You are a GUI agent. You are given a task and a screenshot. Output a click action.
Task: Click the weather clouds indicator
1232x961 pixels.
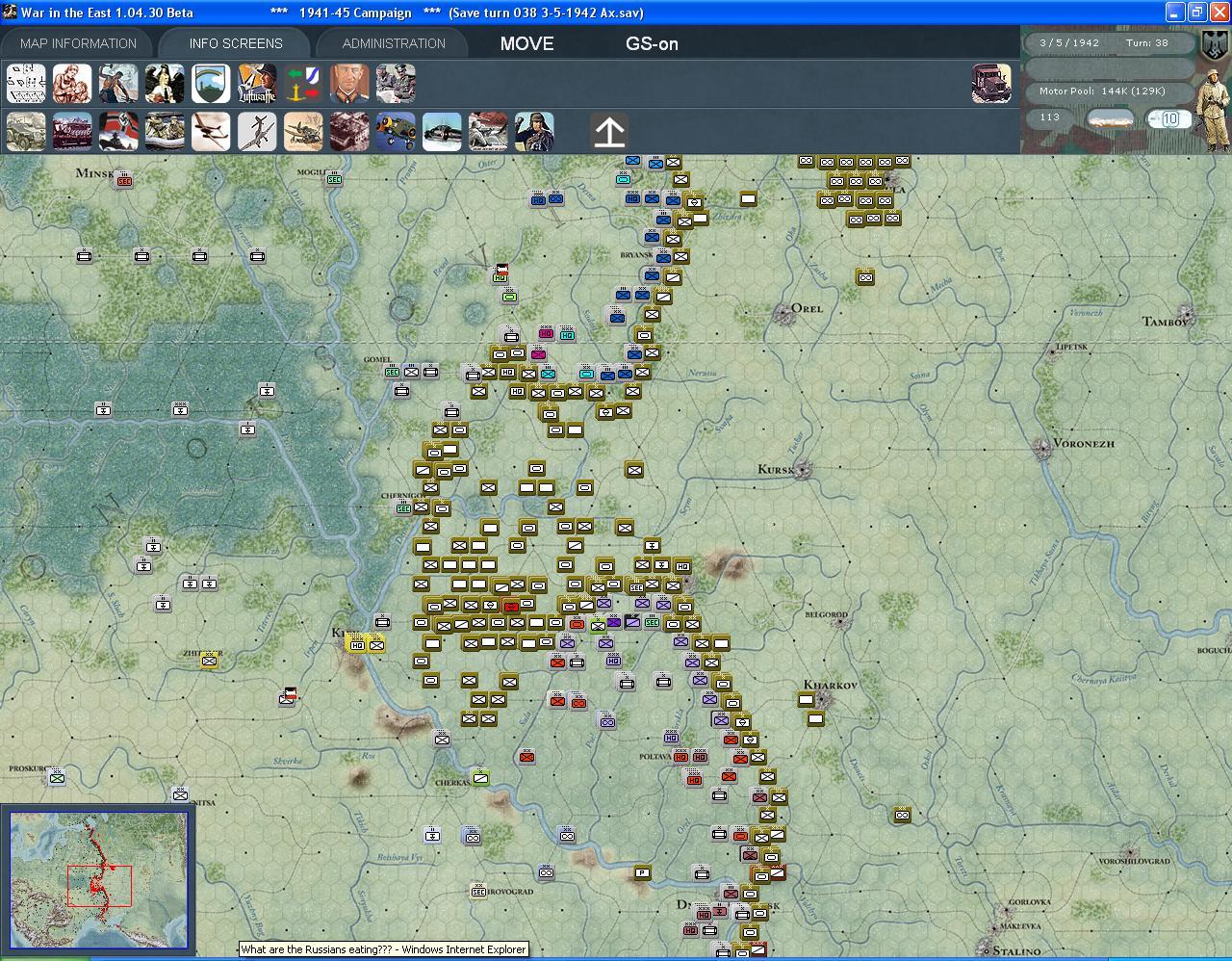click(1110, 119)
